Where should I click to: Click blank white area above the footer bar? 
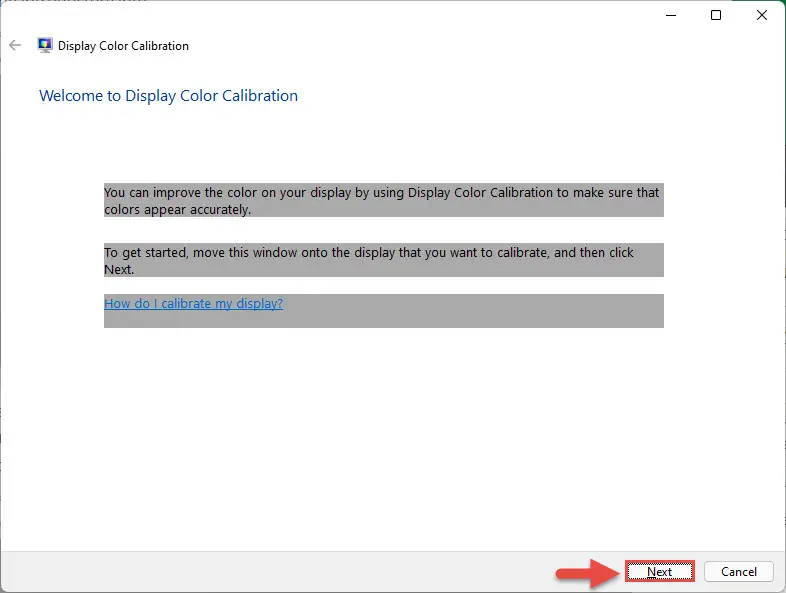(391, 441)
